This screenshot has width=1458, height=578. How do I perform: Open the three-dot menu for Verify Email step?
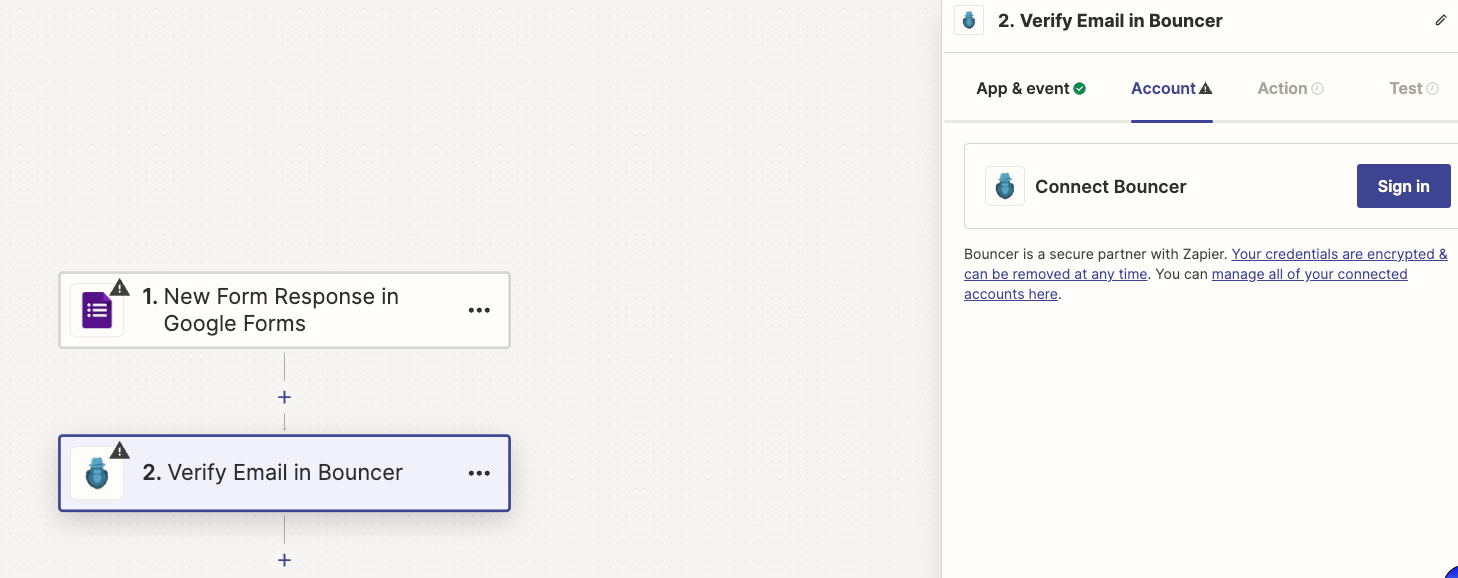pyautogui.click(x=479, y=473)
